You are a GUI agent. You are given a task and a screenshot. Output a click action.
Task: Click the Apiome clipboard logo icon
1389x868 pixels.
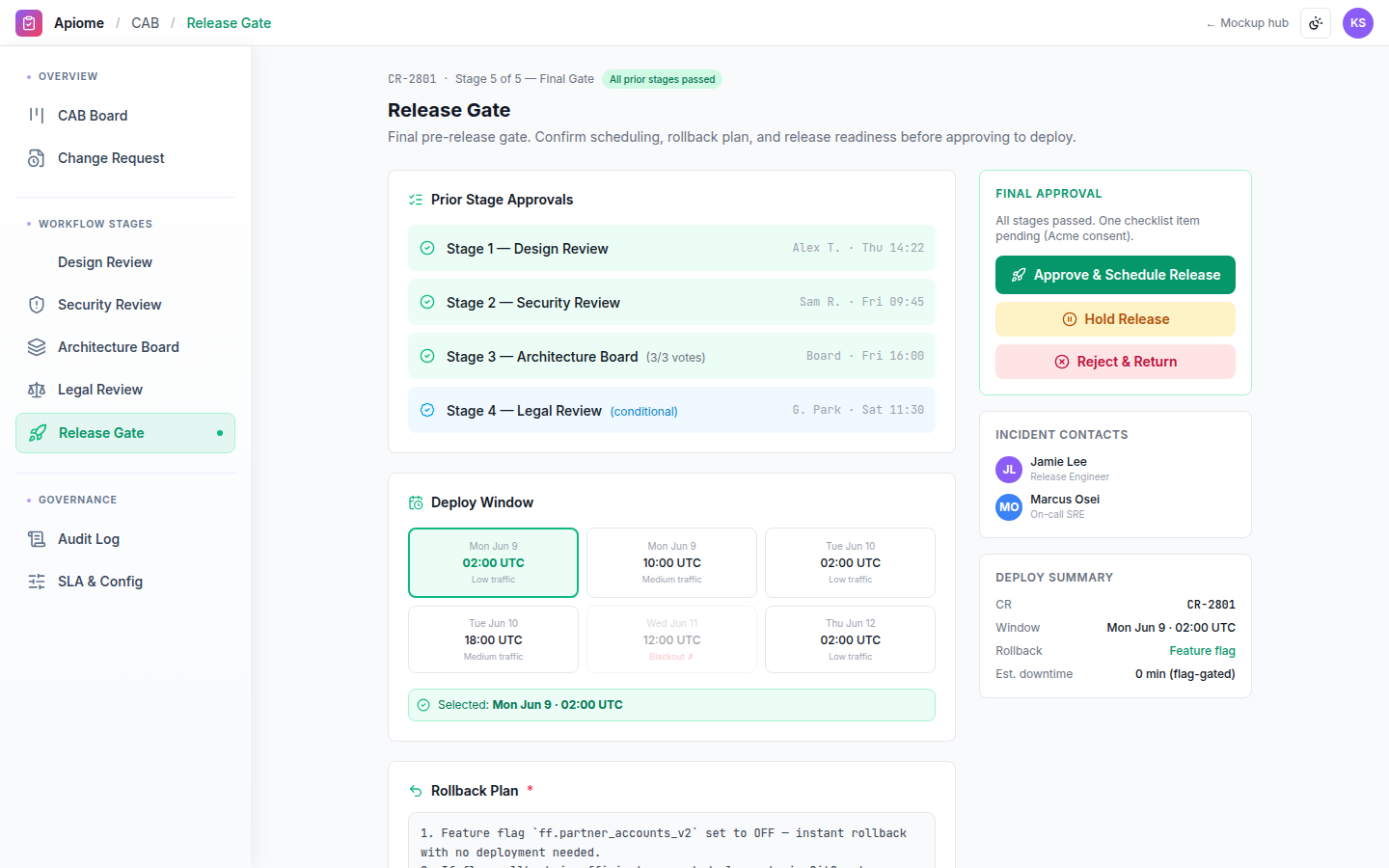tap(29, 23)
